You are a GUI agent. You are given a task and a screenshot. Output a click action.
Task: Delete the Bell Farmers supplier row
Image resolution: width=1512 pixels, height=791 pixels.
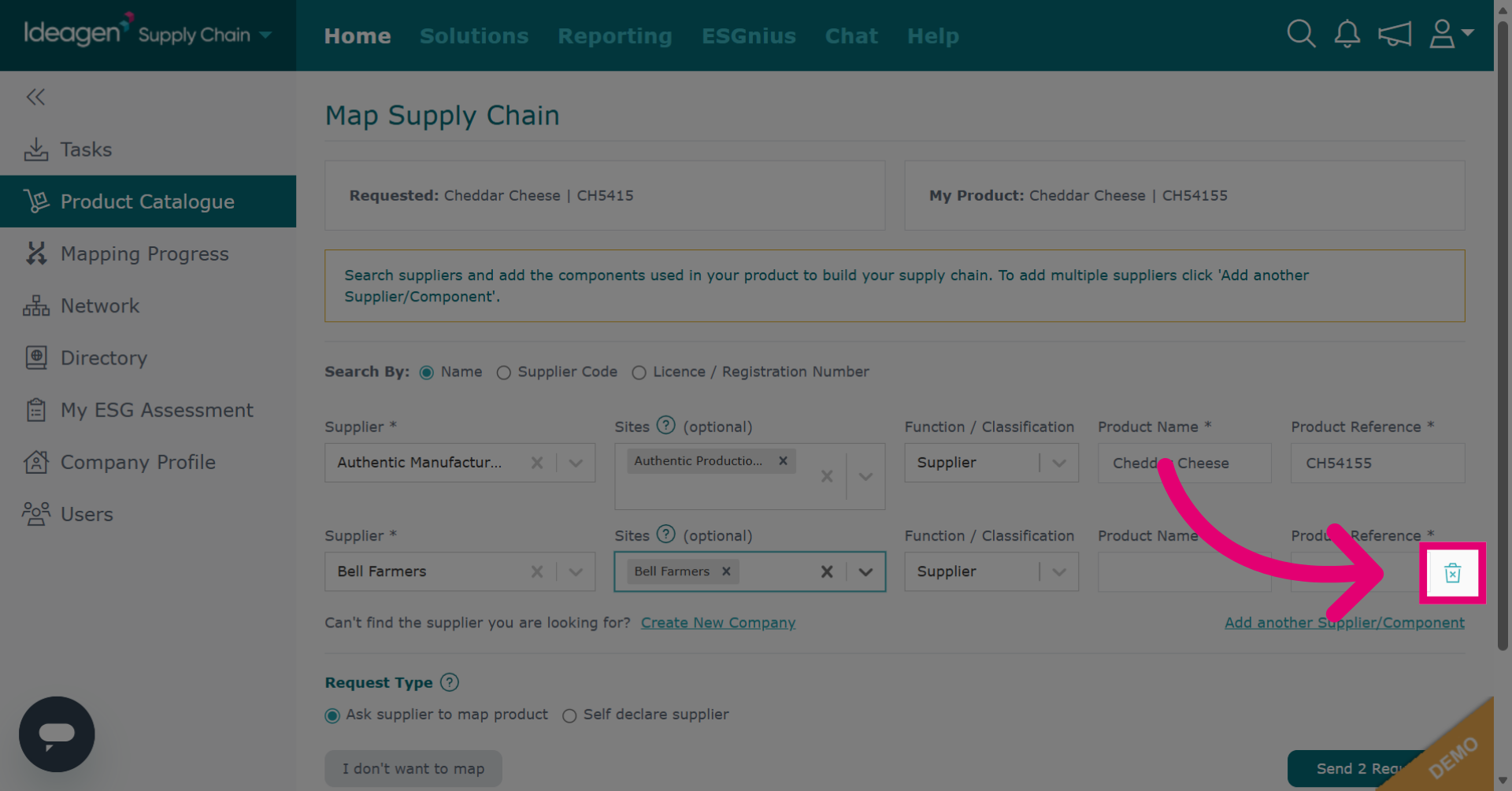tap(1452, 573)
